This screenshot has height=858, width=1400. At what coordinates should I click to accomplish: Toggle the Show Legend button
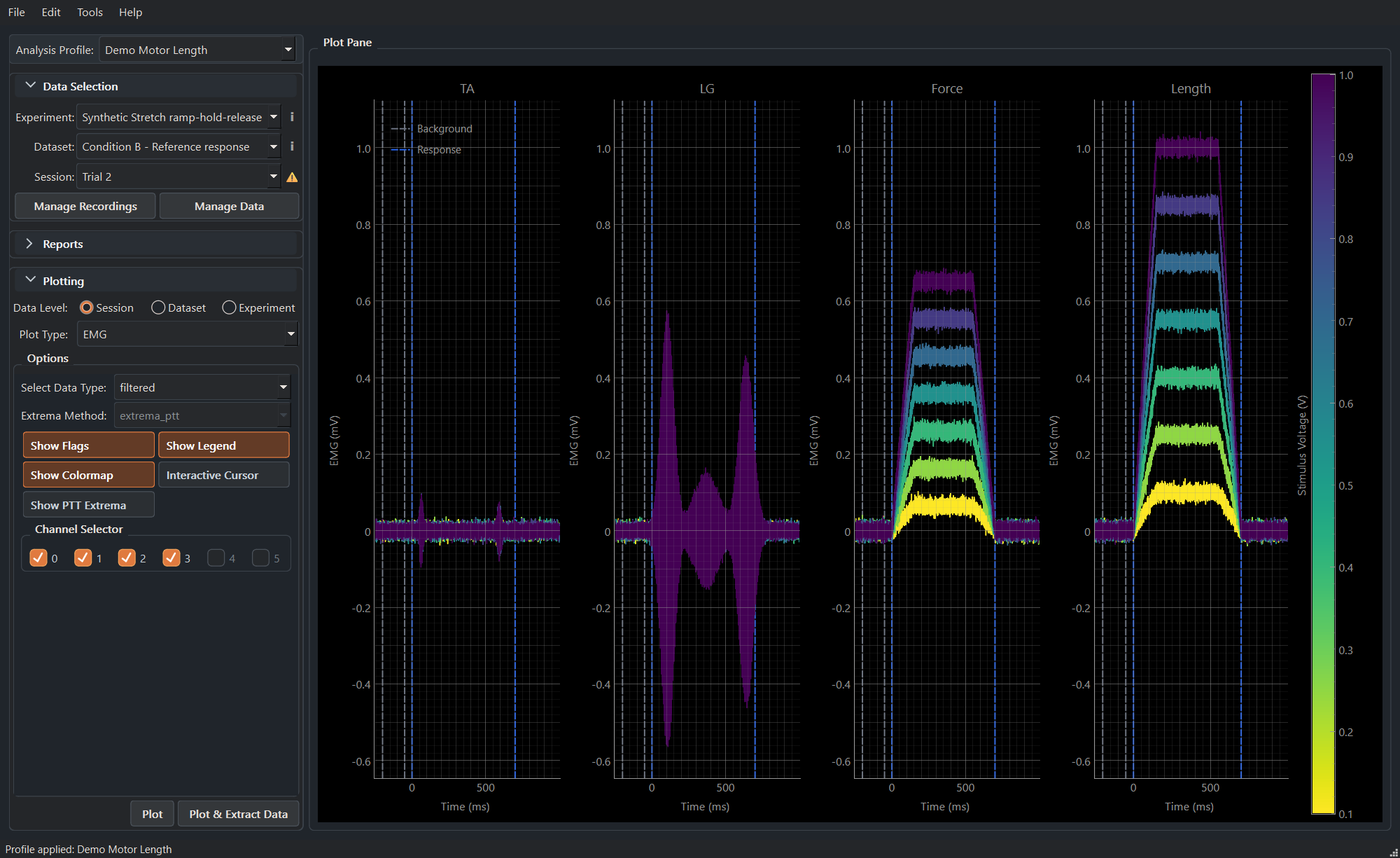223,445
